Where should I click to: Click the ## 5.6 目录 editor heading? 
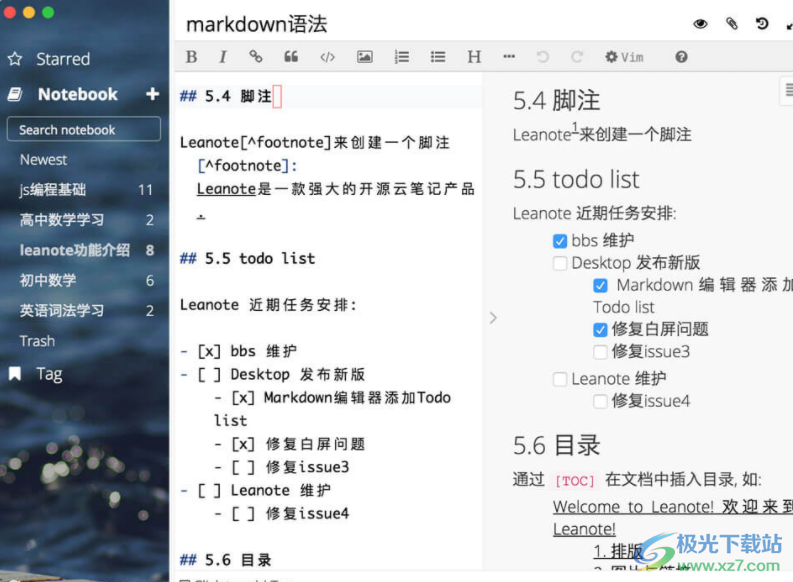click(x=226, y=560)
